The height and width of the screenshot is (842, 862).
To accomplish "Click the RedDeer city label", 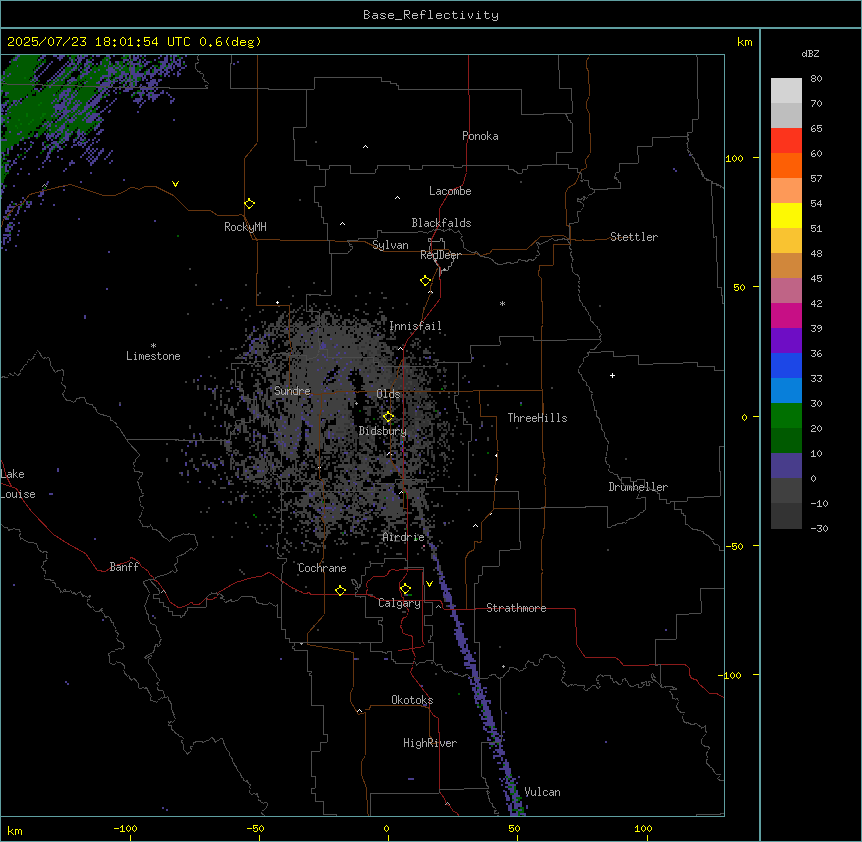I will point(440,255).
